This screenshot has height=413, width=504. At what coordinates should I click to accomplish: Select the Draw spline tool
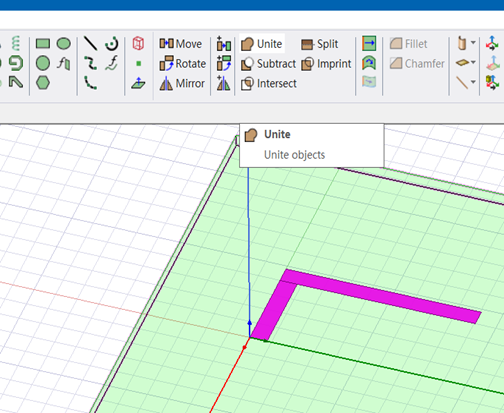(90, 63)
